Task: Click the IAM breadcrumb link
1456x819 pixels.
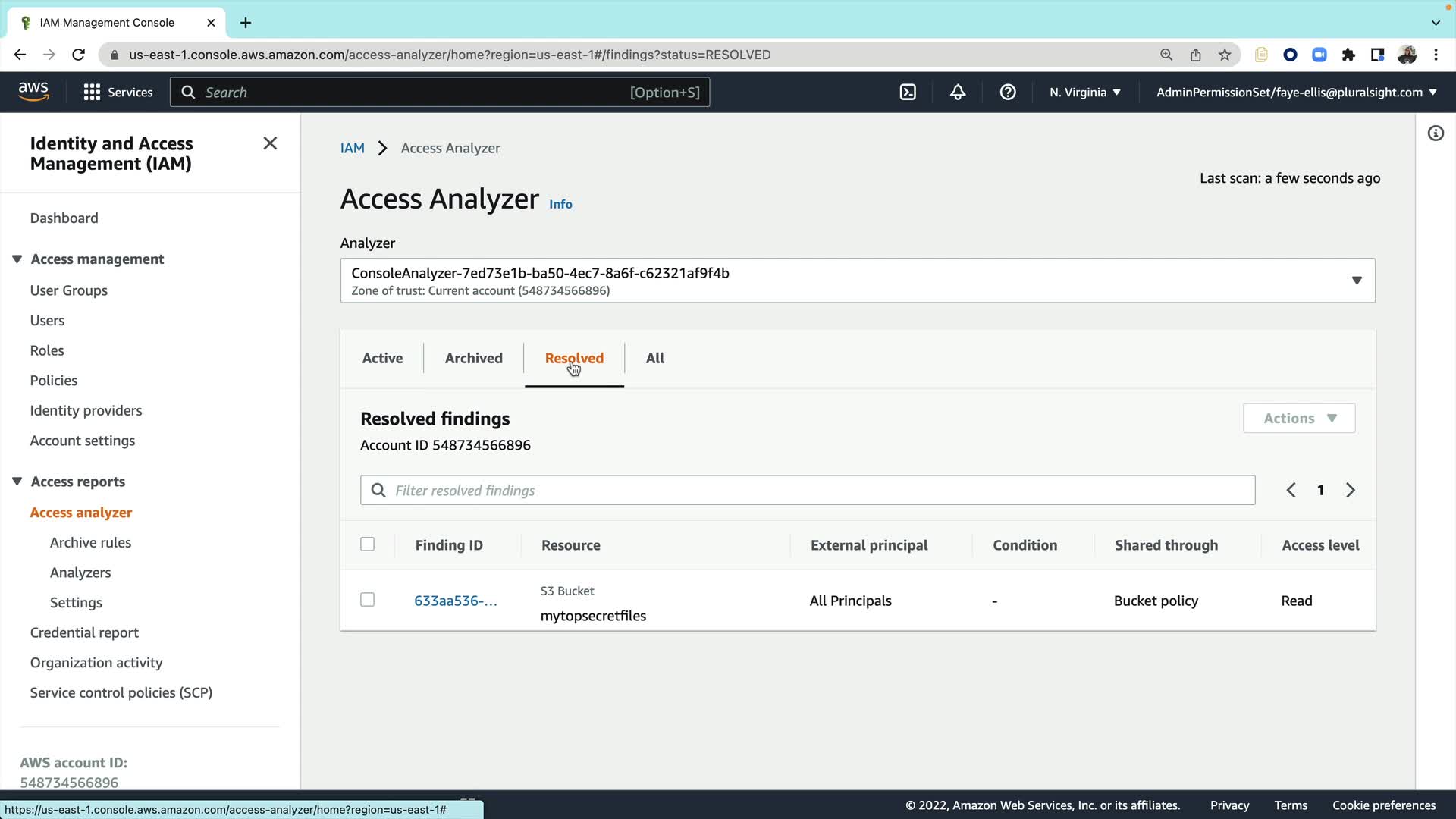Action: [353, 149]
